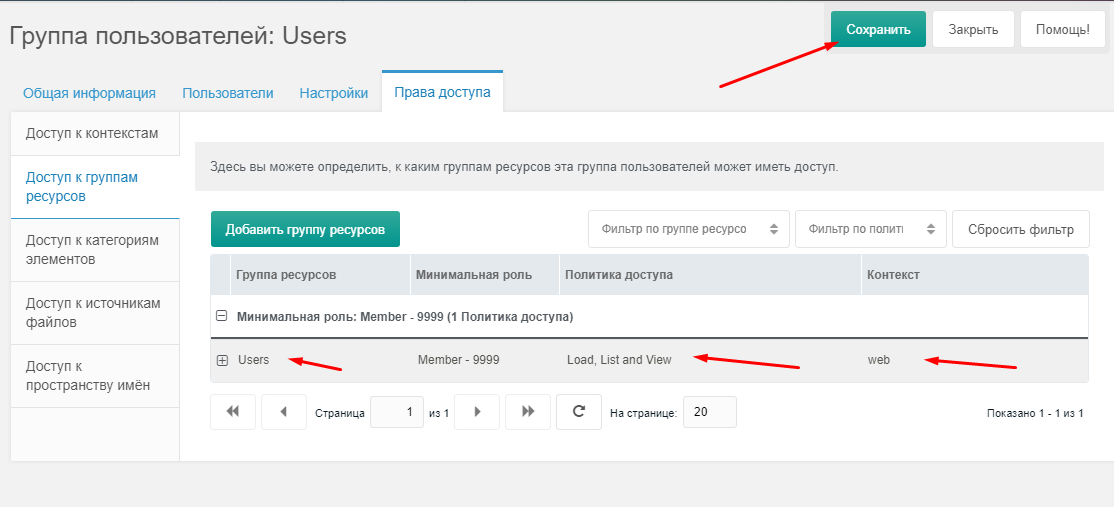Select the web context cell
Screen dimensions: 1114x507
click(x=878, y=360)
